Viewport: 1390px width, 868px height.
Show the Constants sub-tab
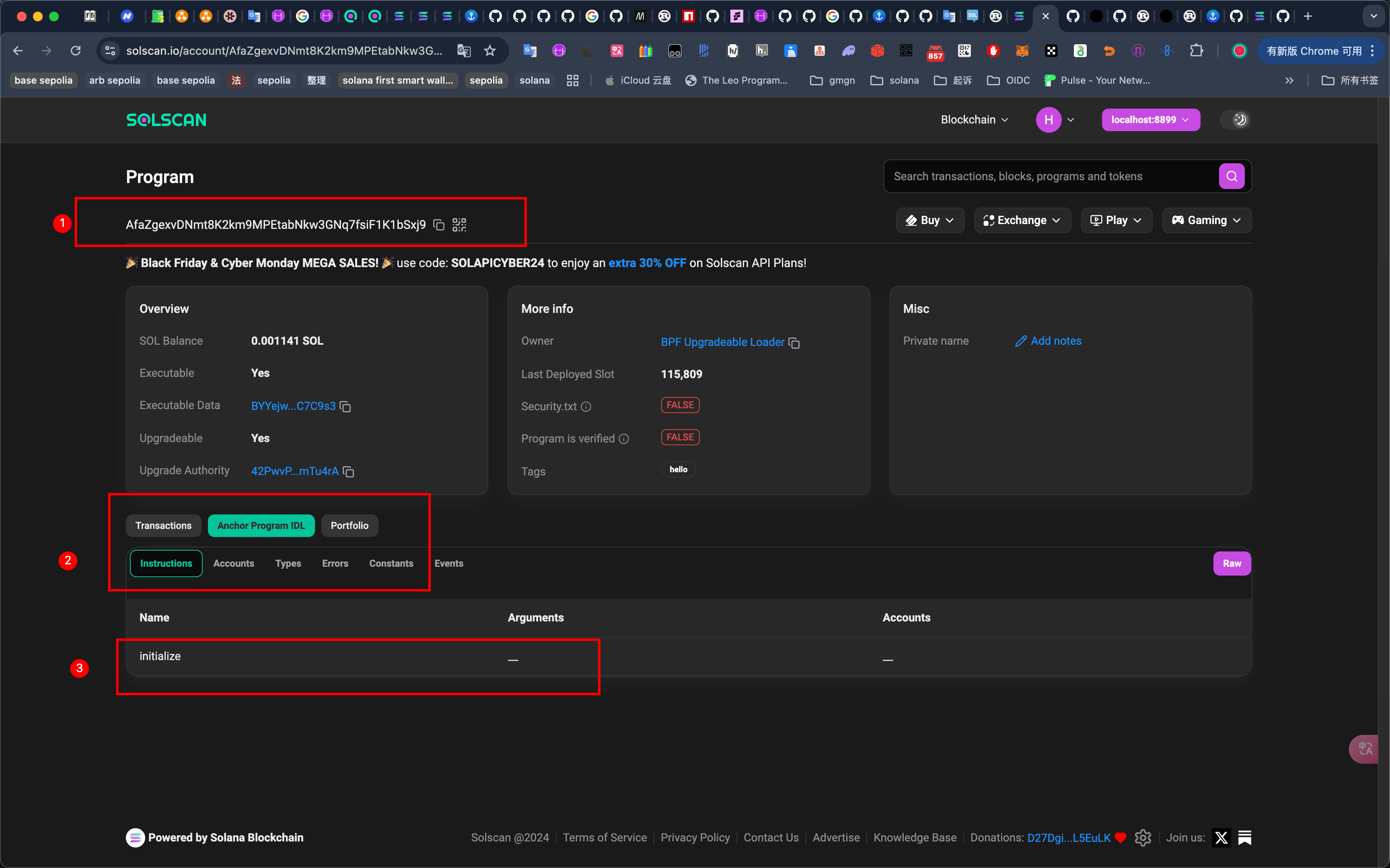pyautogui.click(x=391, y=564)
